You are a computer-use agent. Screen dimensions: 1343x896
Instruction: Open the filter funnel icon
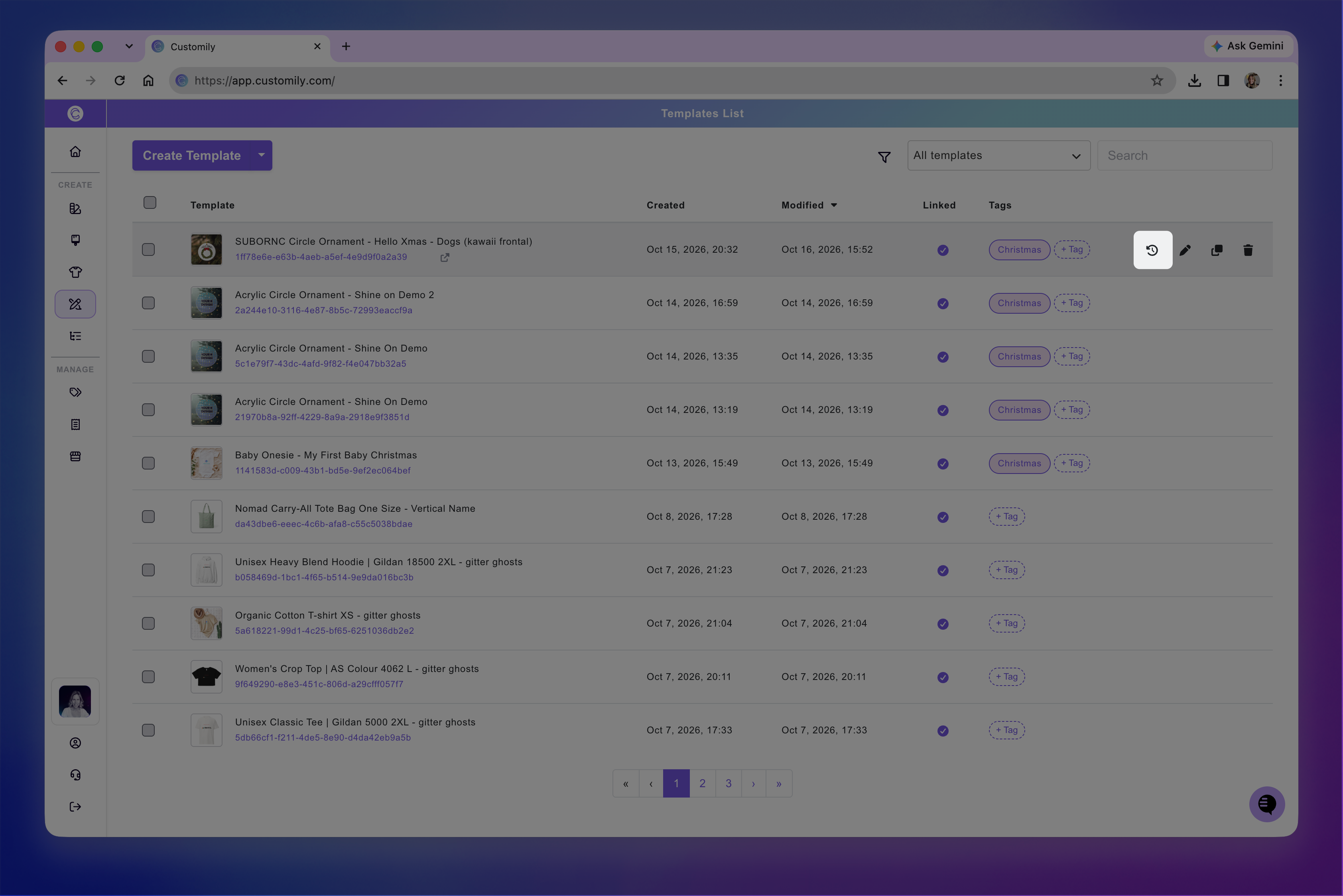884,156
